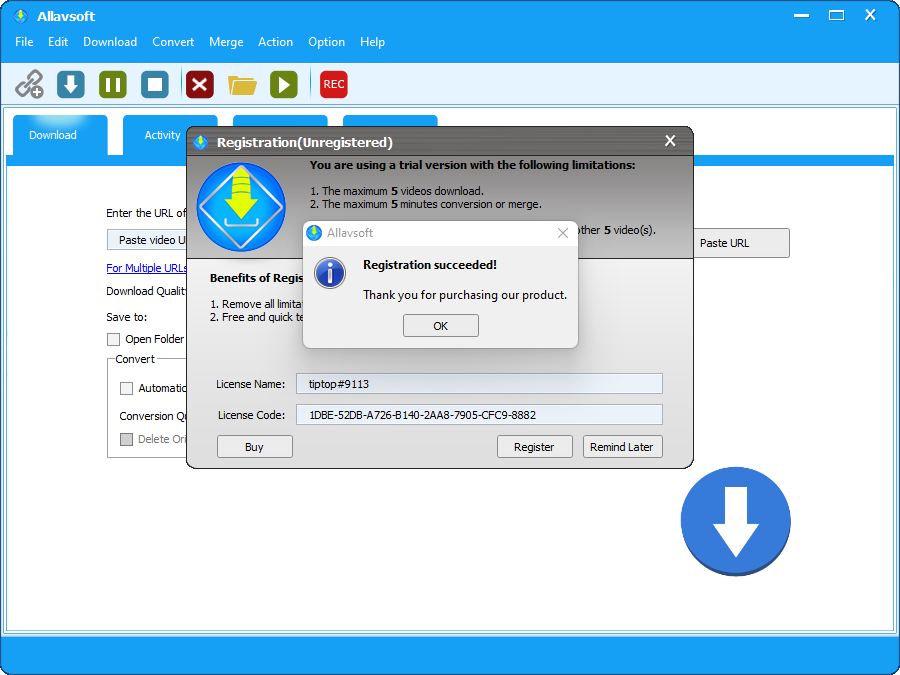Screen dimensions: 900x675
Task: Delete a download via the red X icon
Action: [199, 84]
